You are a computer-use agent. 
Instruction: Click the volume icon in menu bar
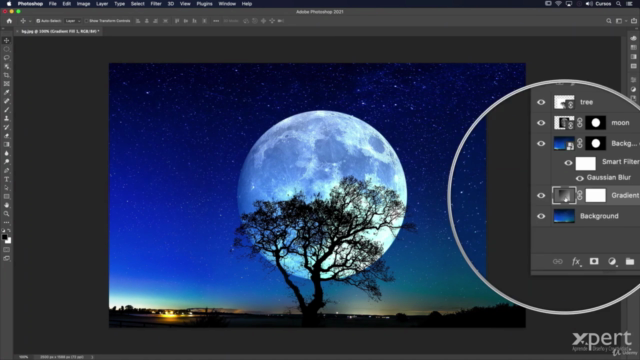pos(589,4)
